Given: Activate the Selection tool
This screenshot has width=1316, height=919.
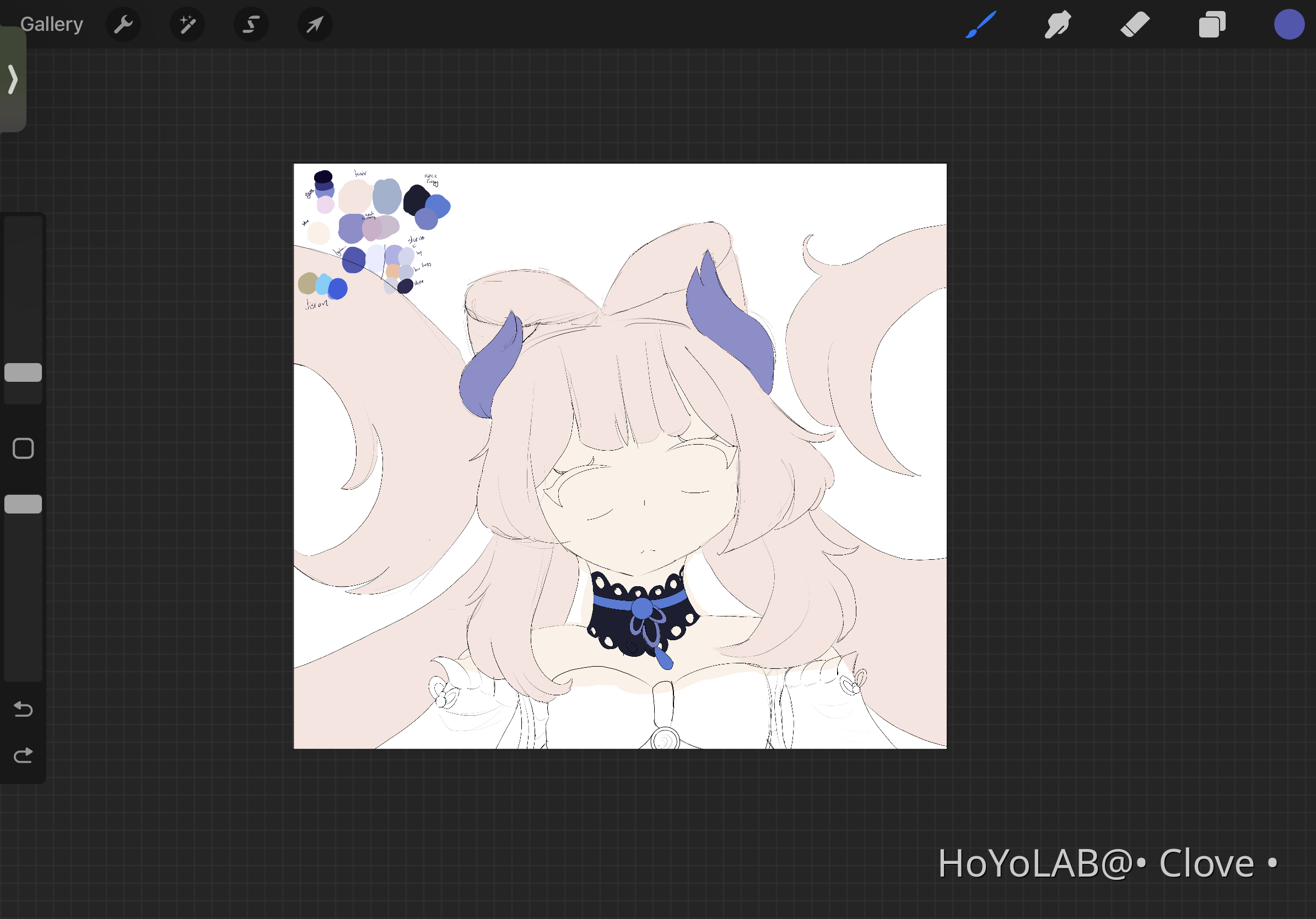Looking at the screenshot, I should (251, 24).
